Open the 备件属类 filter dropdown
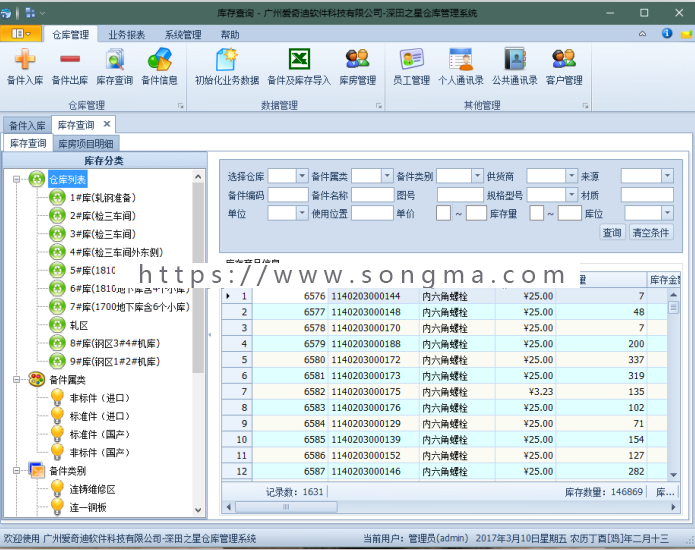The image size is (695, 550). (387, 176)
